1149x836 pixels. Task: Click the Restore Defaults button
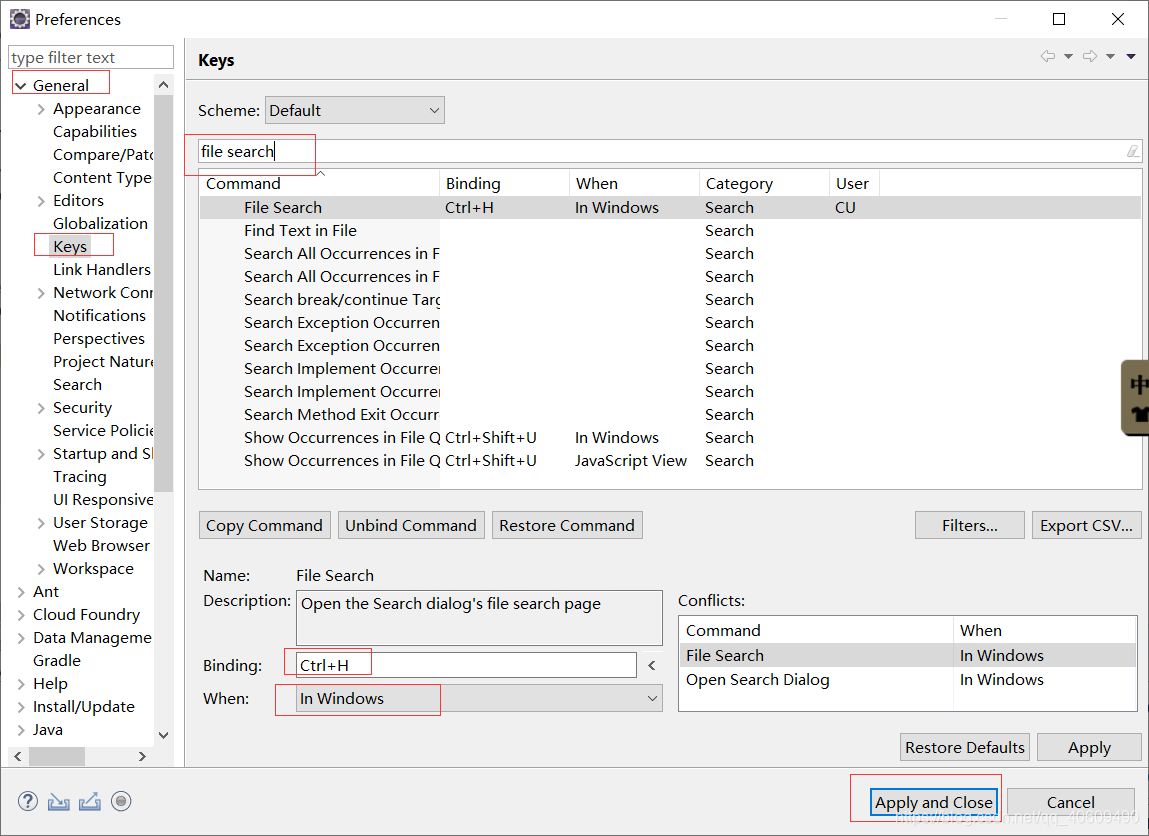coord(964,747)
